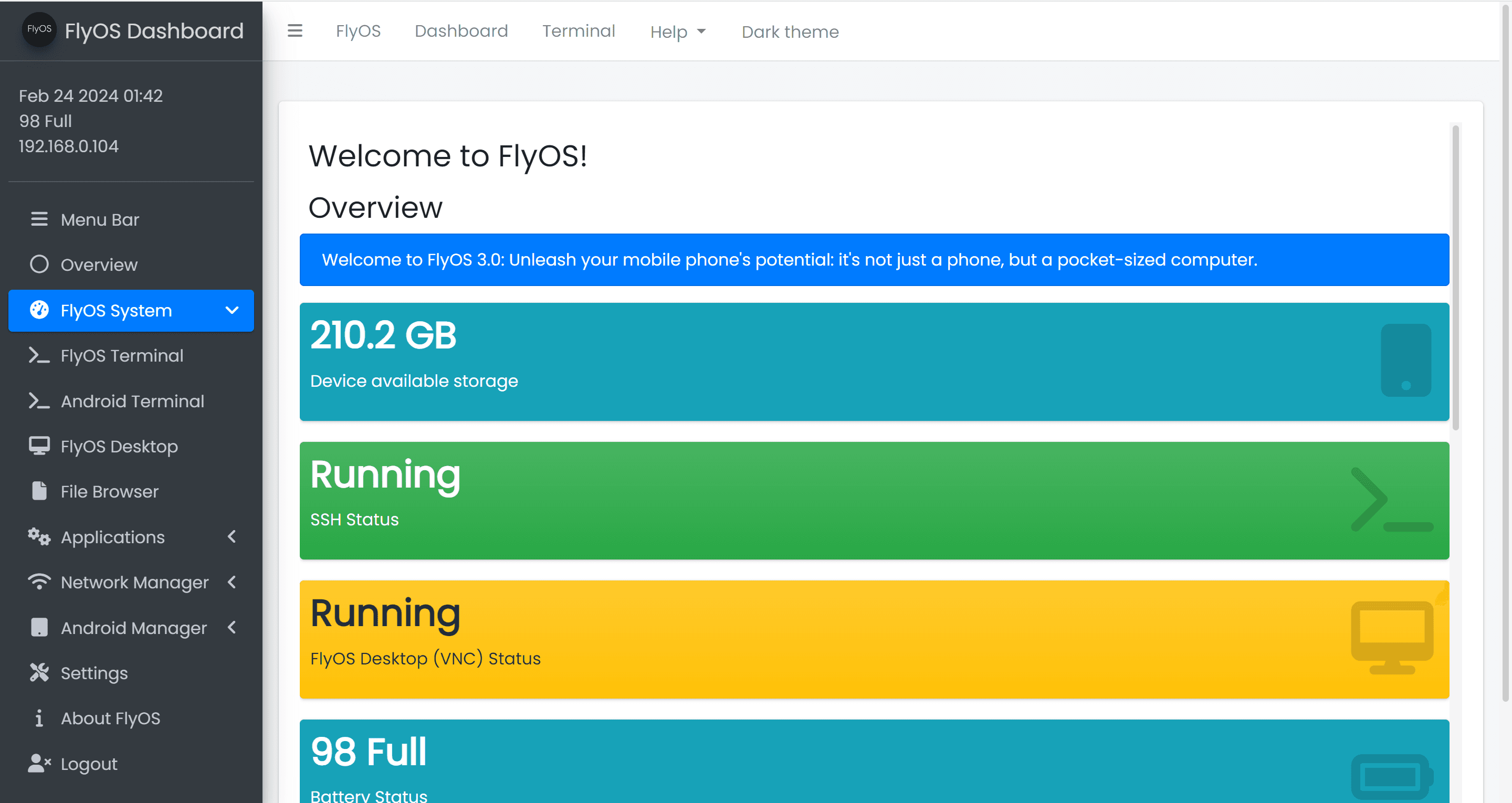
Task: Select FlyOS System in the sidebar
Action: 131,310
